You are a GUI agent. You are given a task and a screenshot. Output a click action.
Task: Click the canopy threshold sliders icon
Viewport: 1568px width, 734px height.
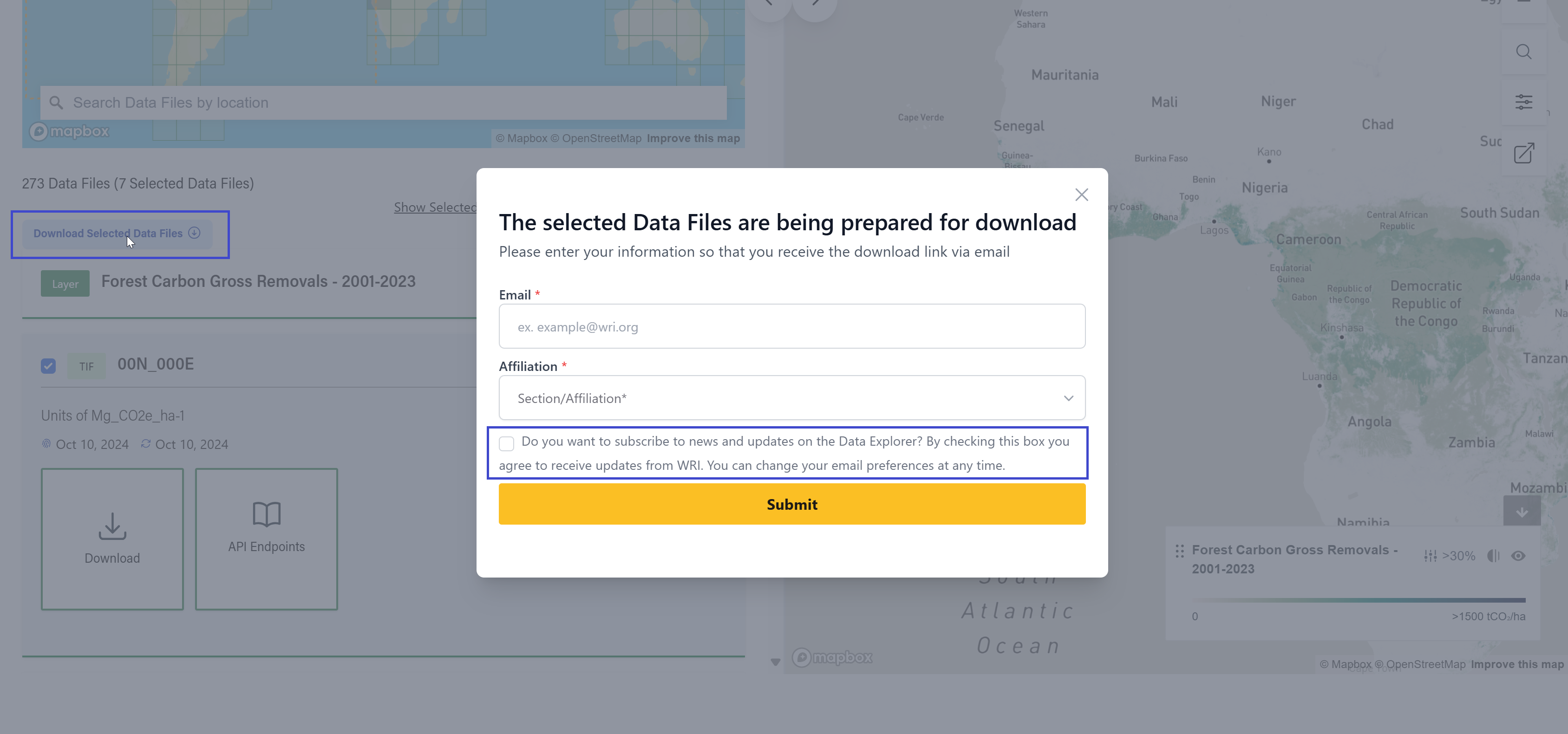coord(1430,556)
